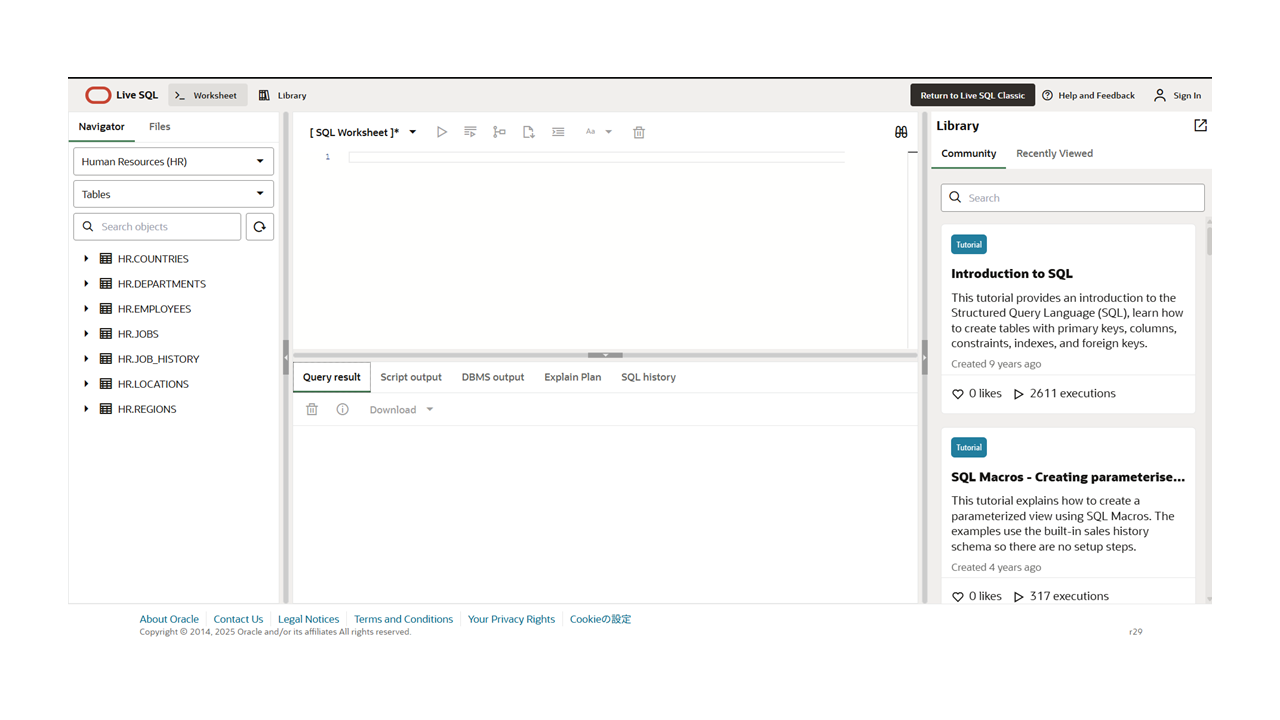Clear the worksheet with the trash icon
This screenshot has height=720, width=1280.
pyautogui.click(x=639, y=132)
